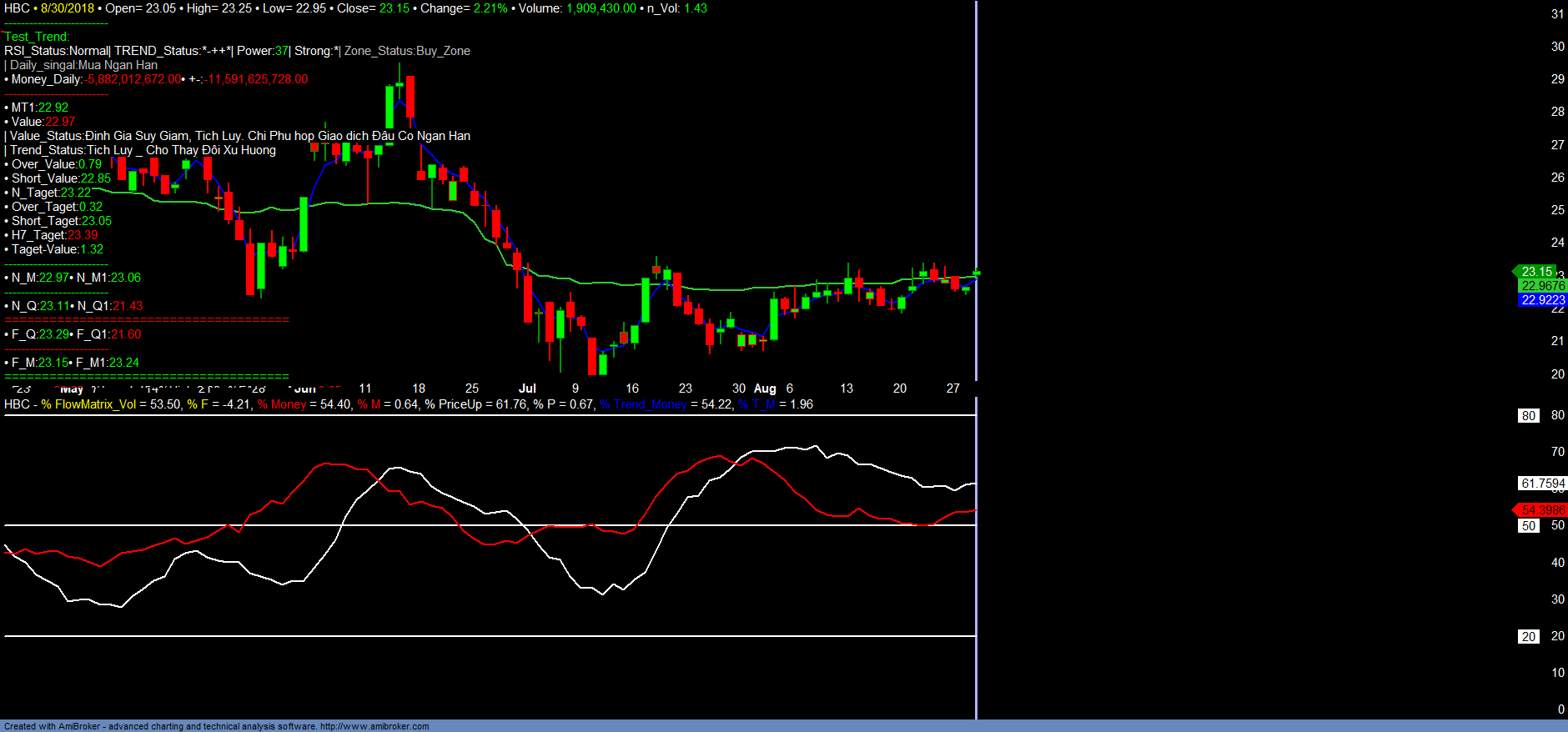Screen dimensions: 1568x732
Task: Click the Aug month label on the time axis
Action: [x=765, y=389]
